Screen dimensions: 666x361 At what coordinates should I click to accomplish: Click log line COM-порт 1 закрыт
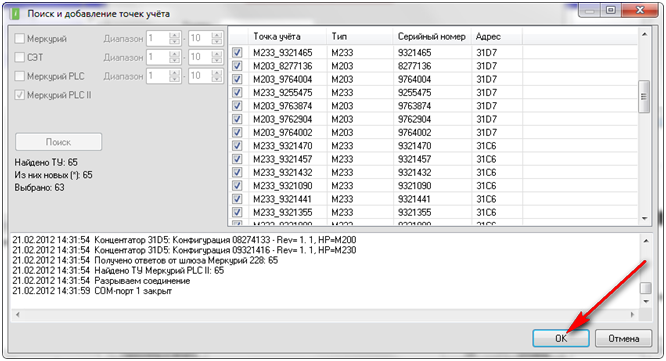pos(92,291)
